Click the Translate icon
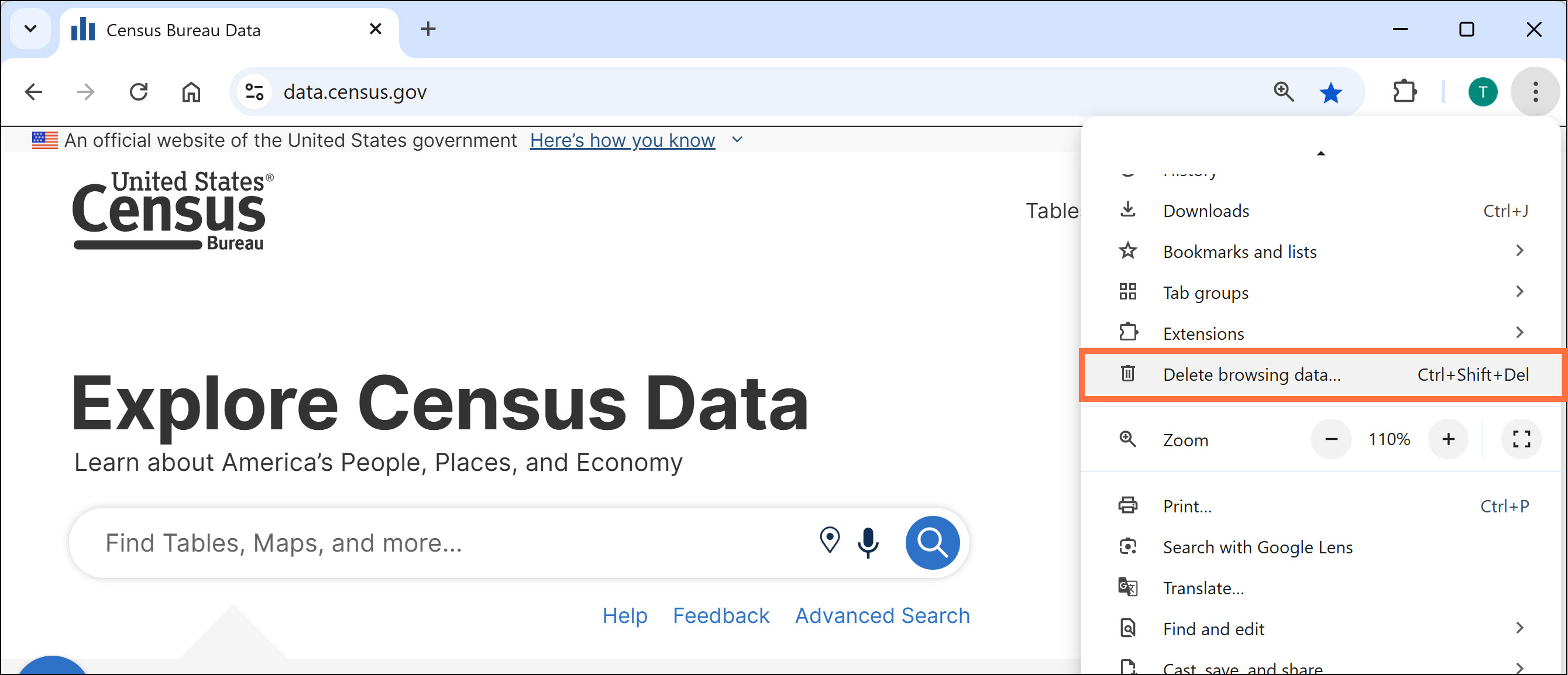 tap(1128, 587)
